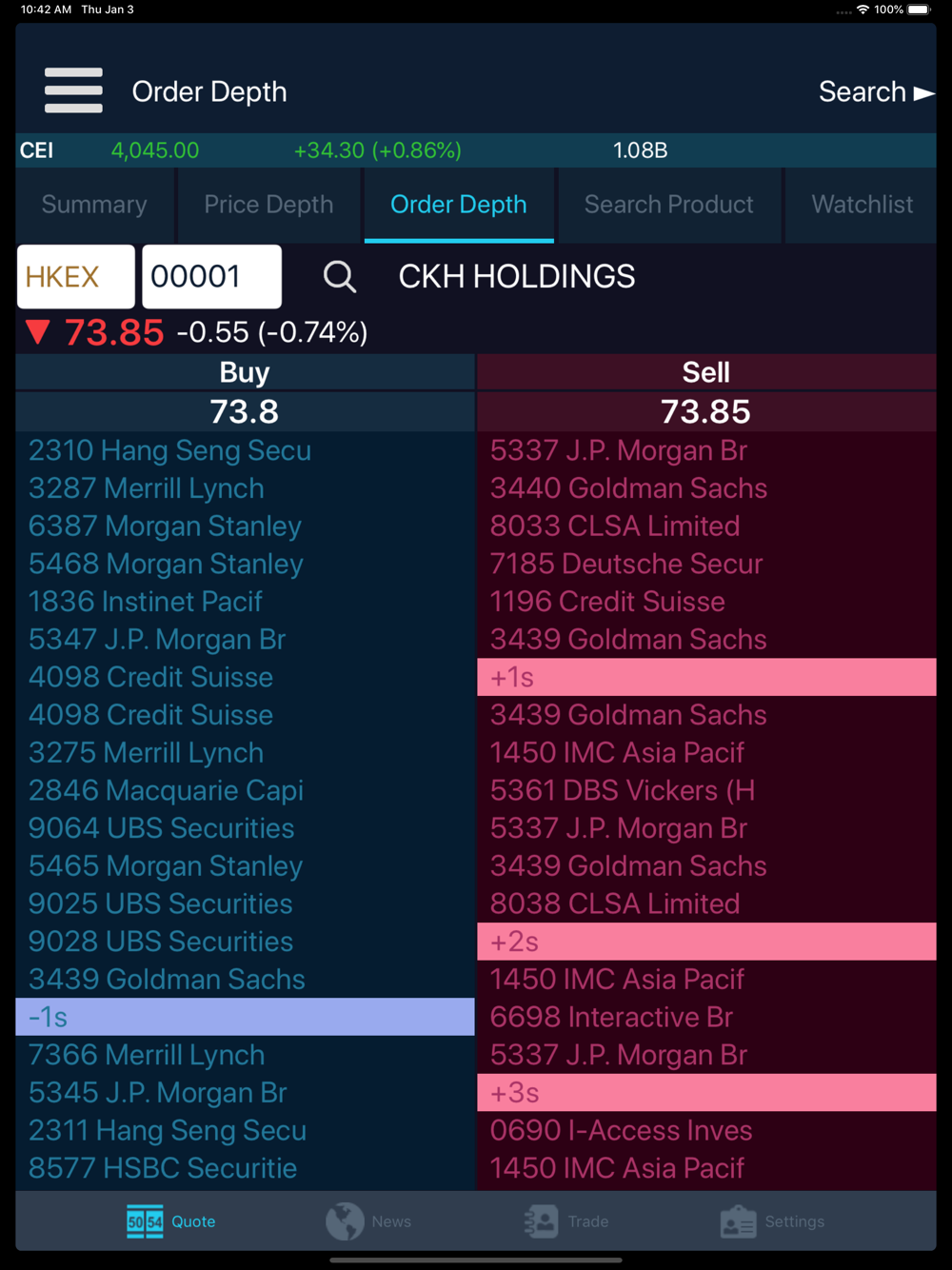Select 8033 CLSA Limited row
This screenshot has height=1270, width=952.
(706, 526)
